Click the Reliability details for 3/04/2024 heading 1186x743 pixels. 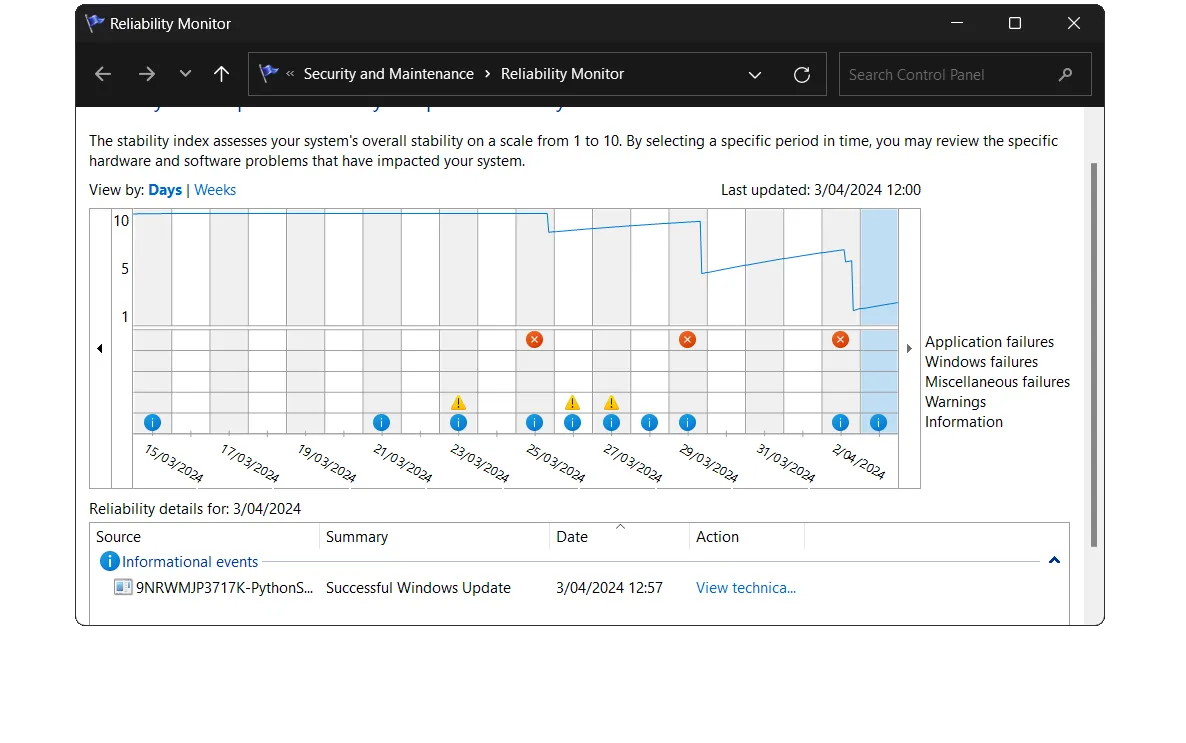pos(195,509)
